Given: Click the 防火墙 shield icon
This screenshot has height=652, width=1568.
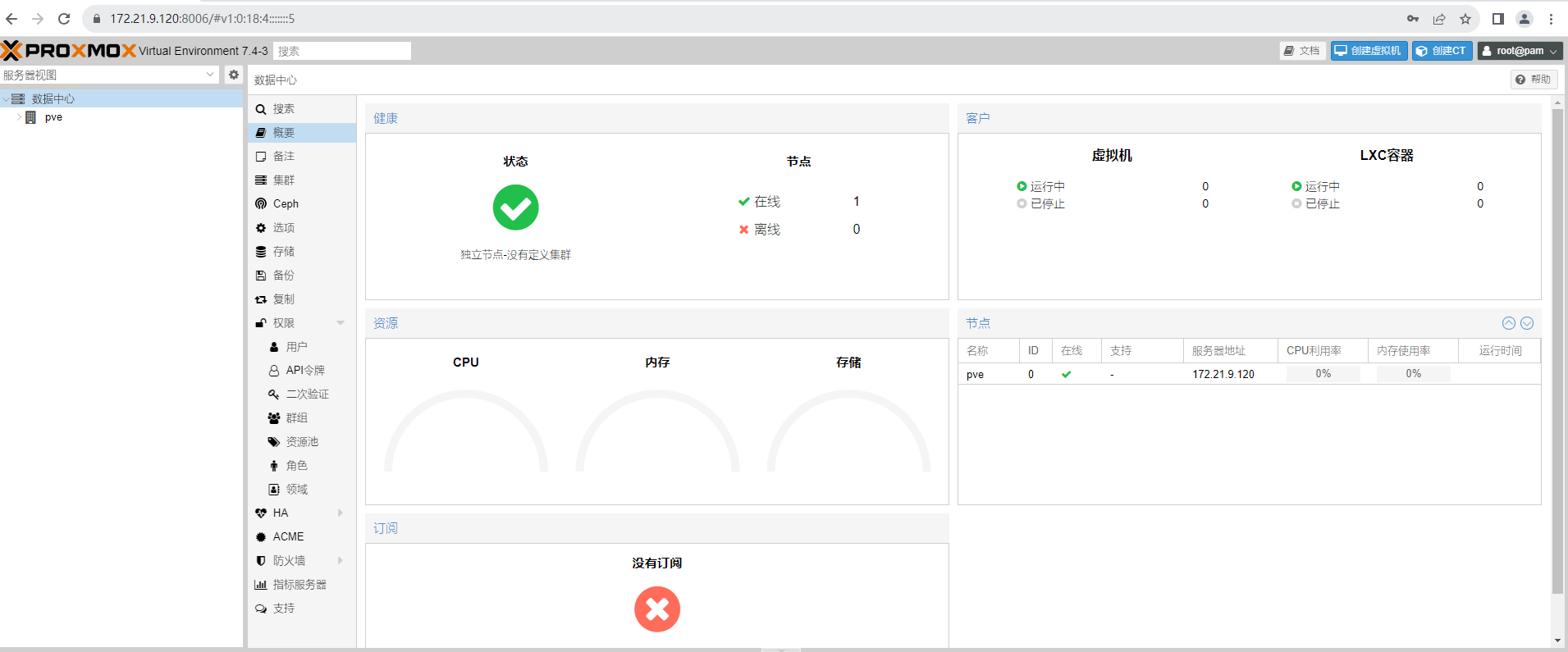Looking at the screenshot, I should click(x=261, y=561).
